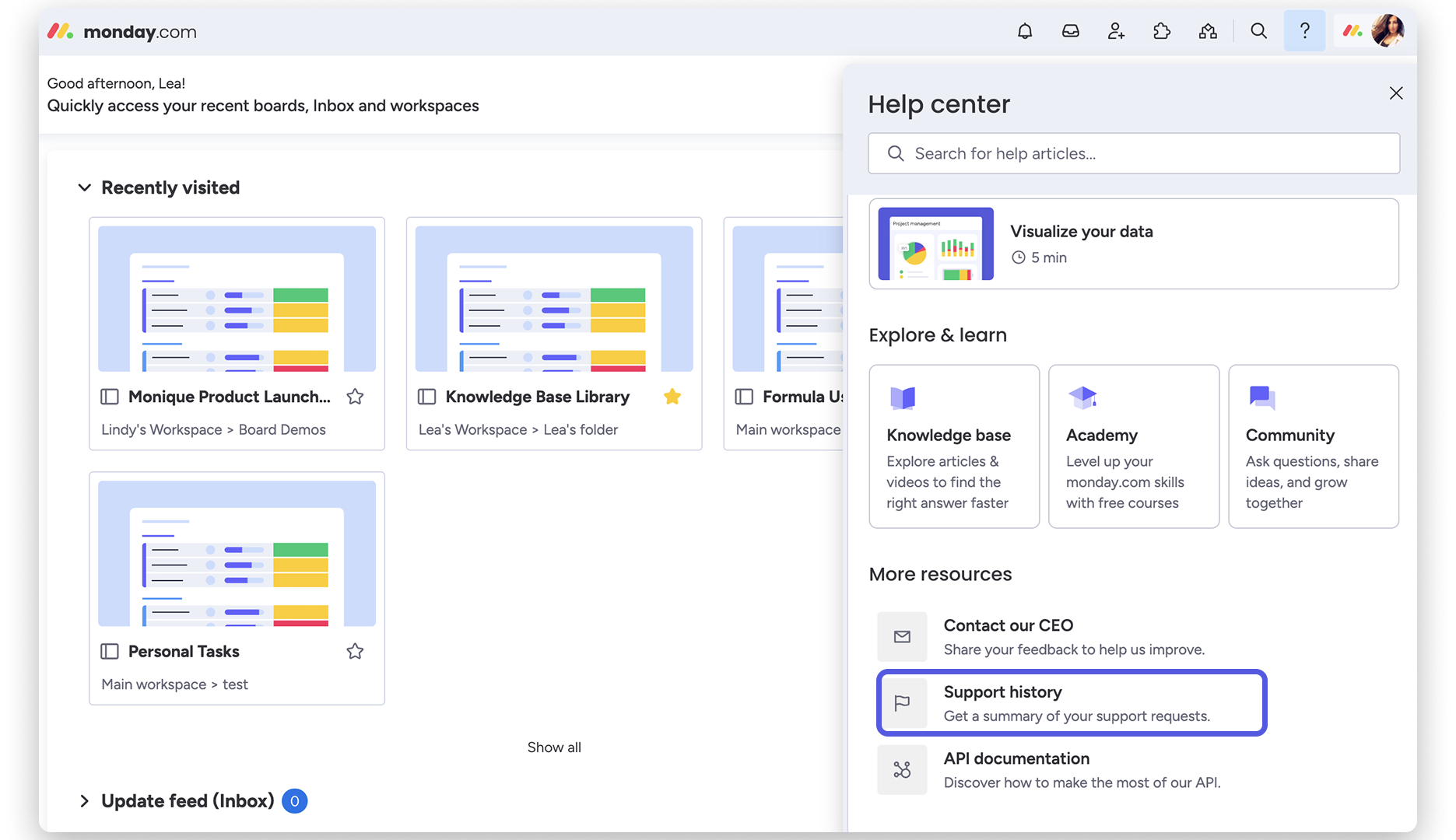Open the apps puzzle-piece icon
The image size is (1456, 840).
tap(1162, 31)
